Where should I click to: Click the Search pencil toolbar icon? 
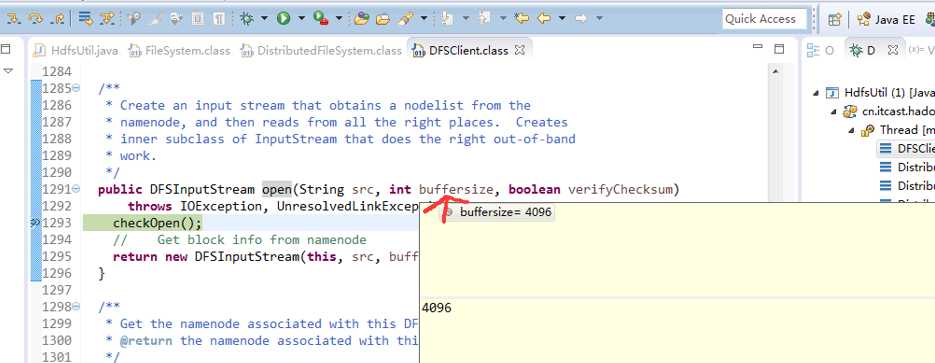[x=405, y=18]
